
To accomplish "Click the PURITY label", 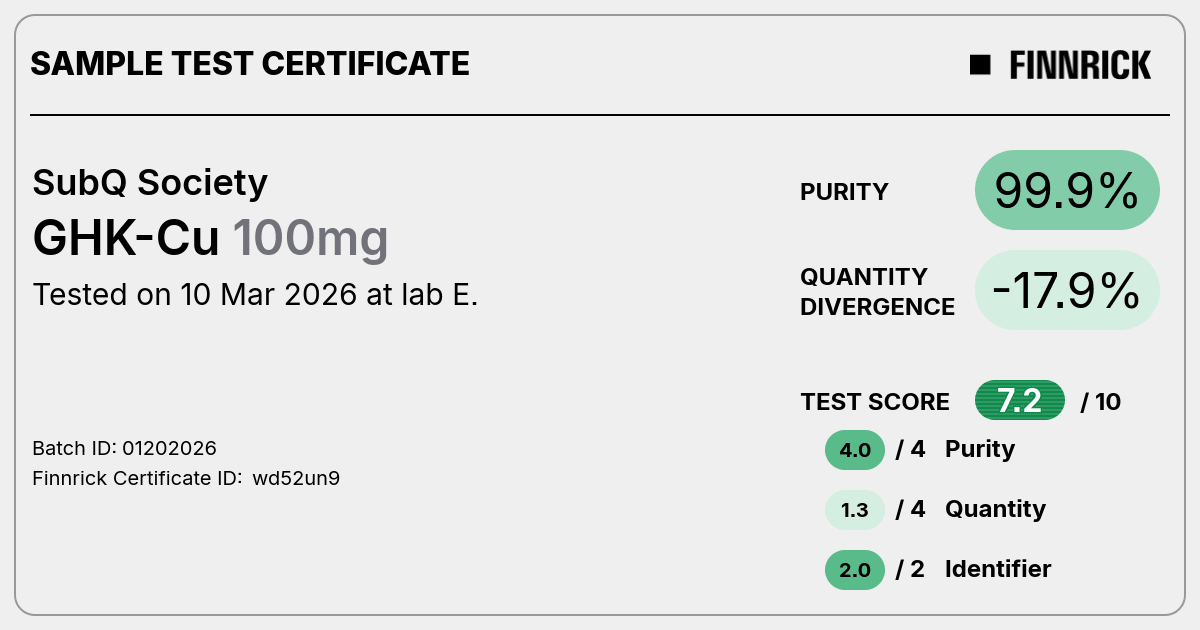I will click(844, 192).
